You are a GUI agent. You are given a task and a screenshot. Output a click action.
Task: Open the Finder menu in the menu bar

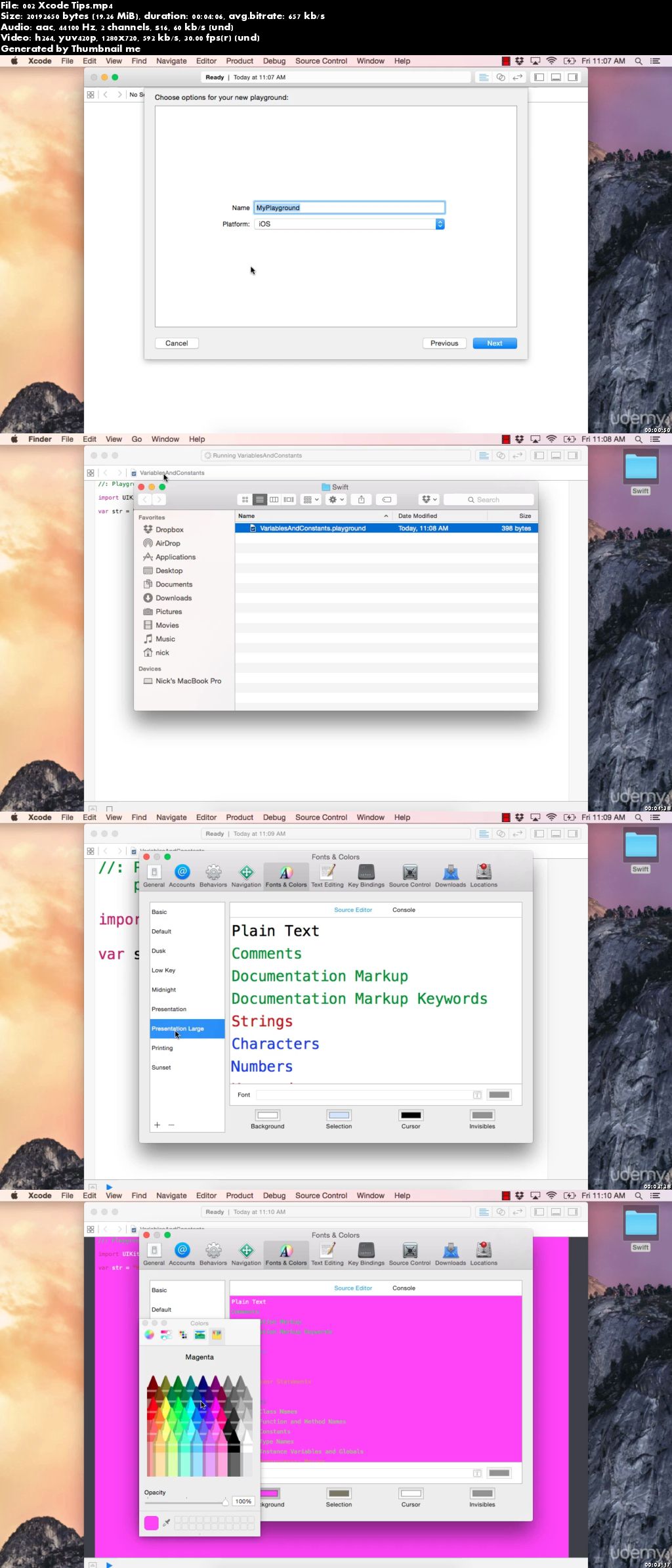click(x=40, y=439)
